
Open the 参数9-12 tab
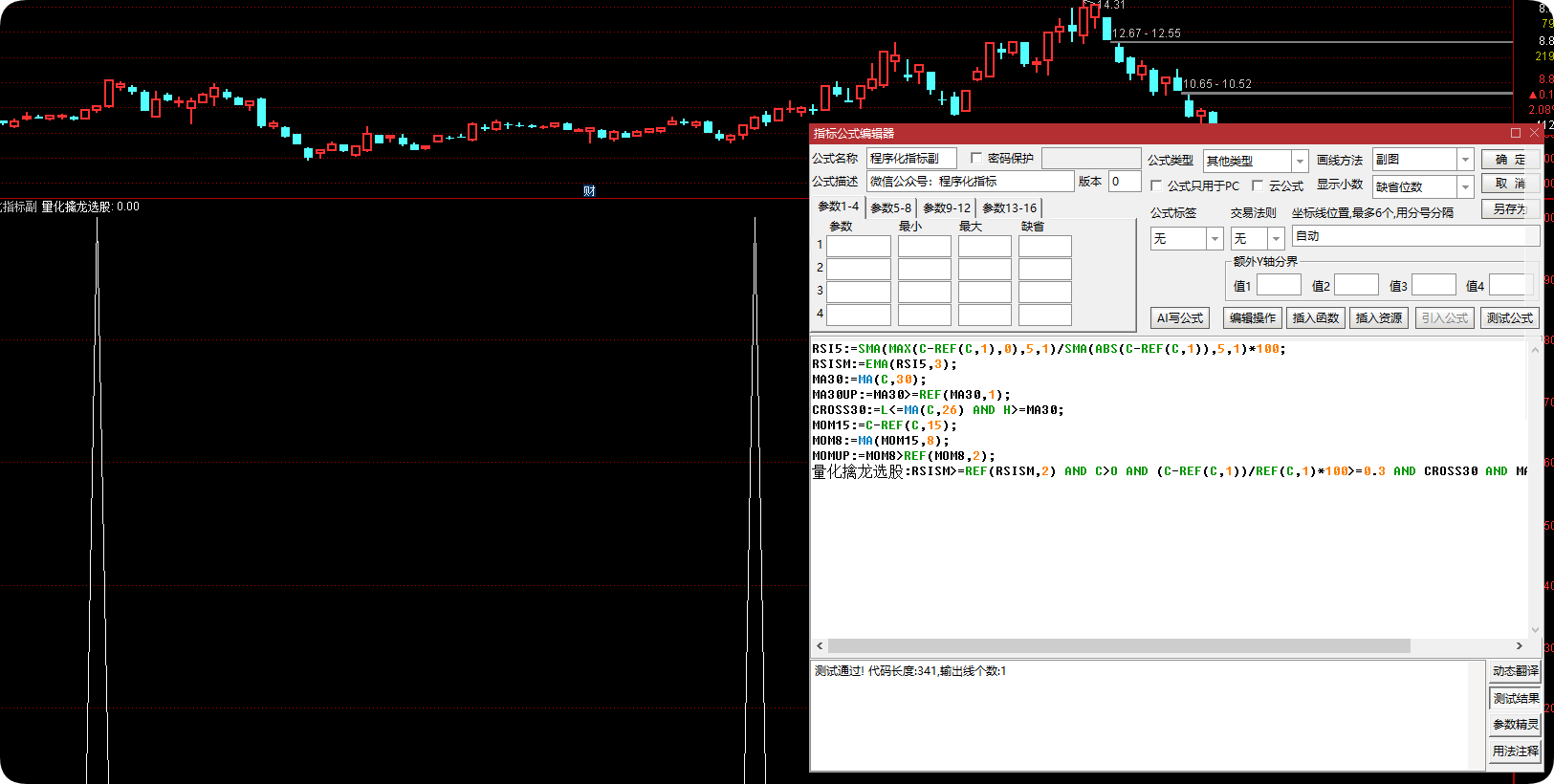[947, 207]
